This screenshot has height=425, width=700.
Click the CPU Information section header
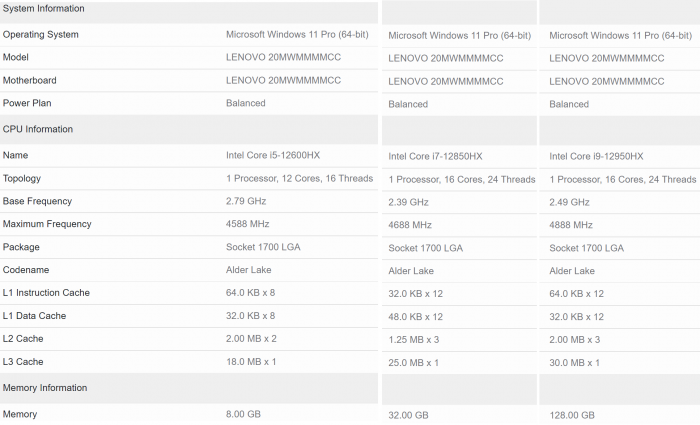click(x=38, y=129)
